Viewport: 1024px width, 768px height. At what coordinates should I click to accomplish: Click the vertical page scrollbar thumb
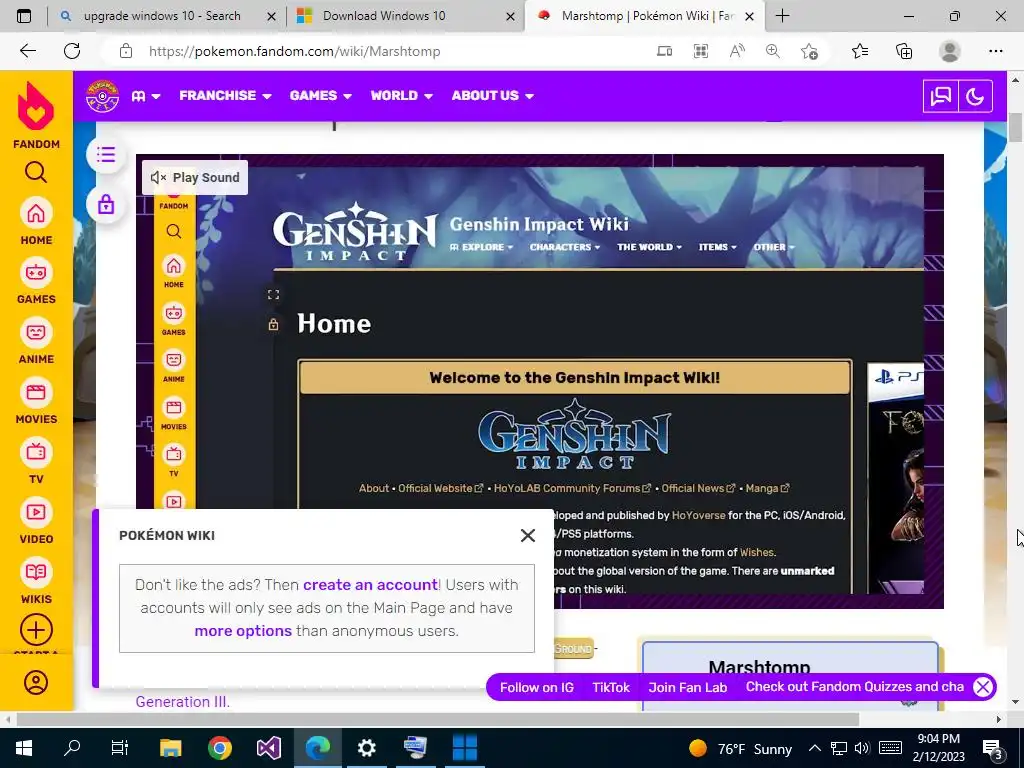pyautogui.click(x=1015, y=127)
